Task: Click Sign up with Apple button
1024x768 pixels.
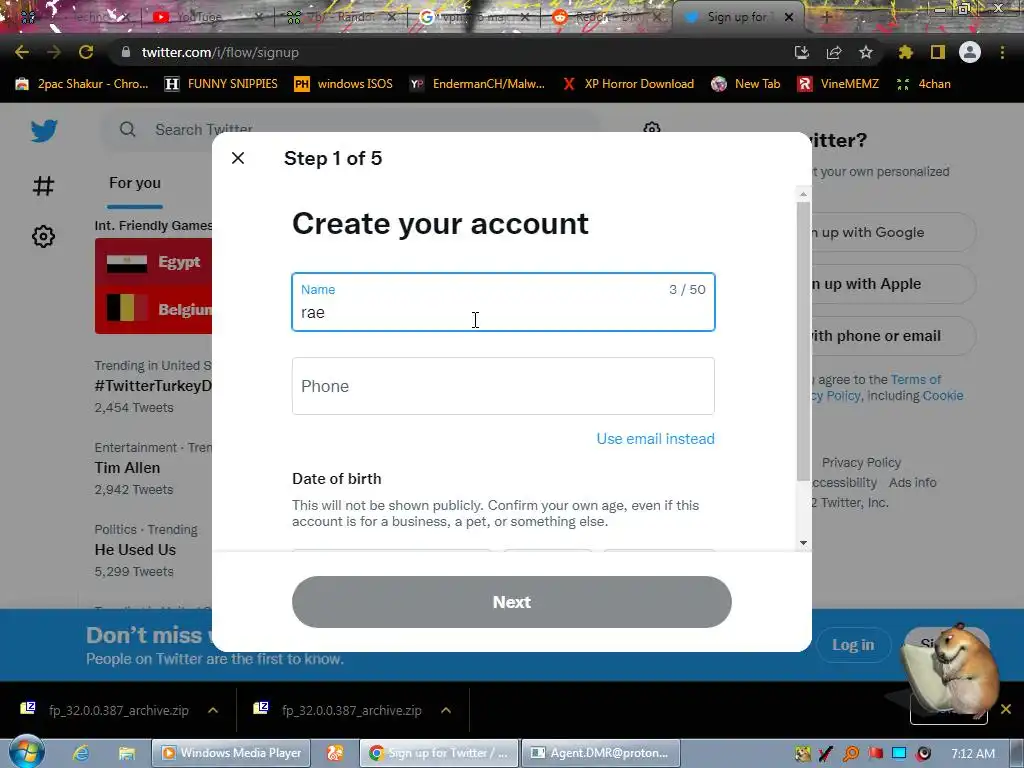Action: (x=891, y=284)
